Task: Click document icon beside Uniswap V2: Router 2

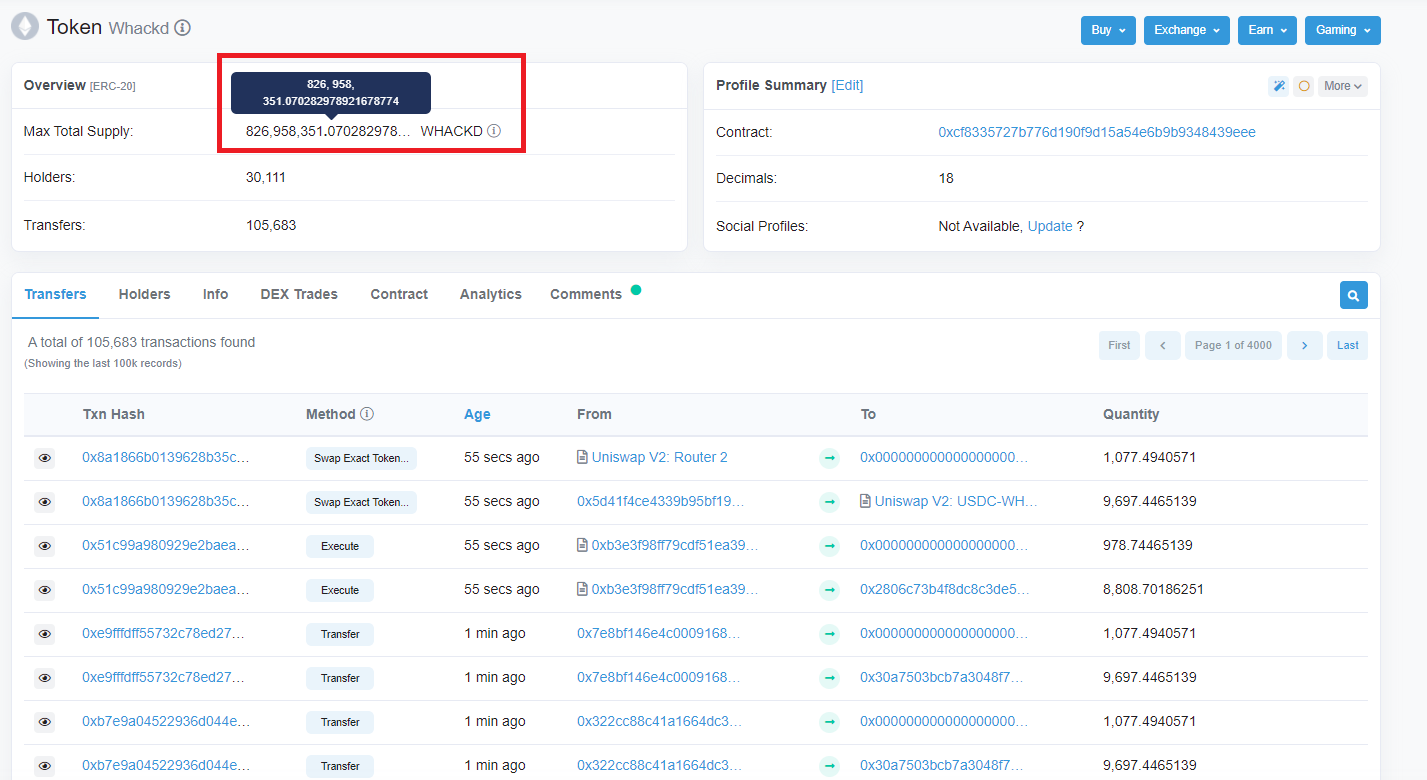Action: pos(582,457)
